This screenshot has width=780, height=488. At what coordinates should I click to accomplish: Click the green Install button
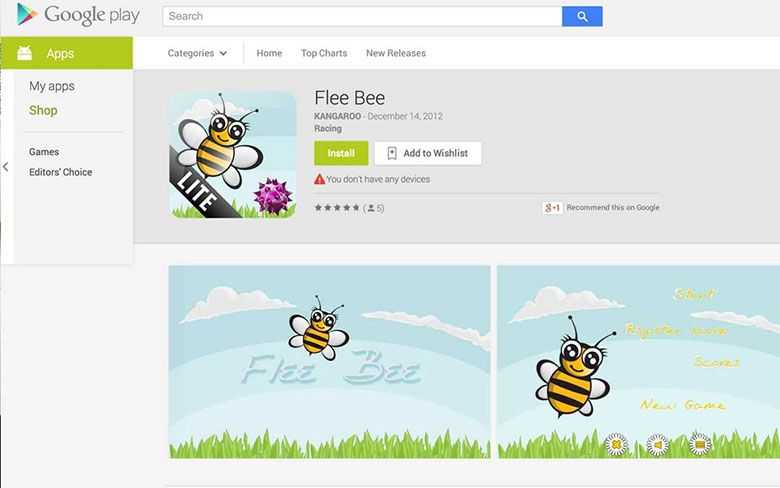341,153
